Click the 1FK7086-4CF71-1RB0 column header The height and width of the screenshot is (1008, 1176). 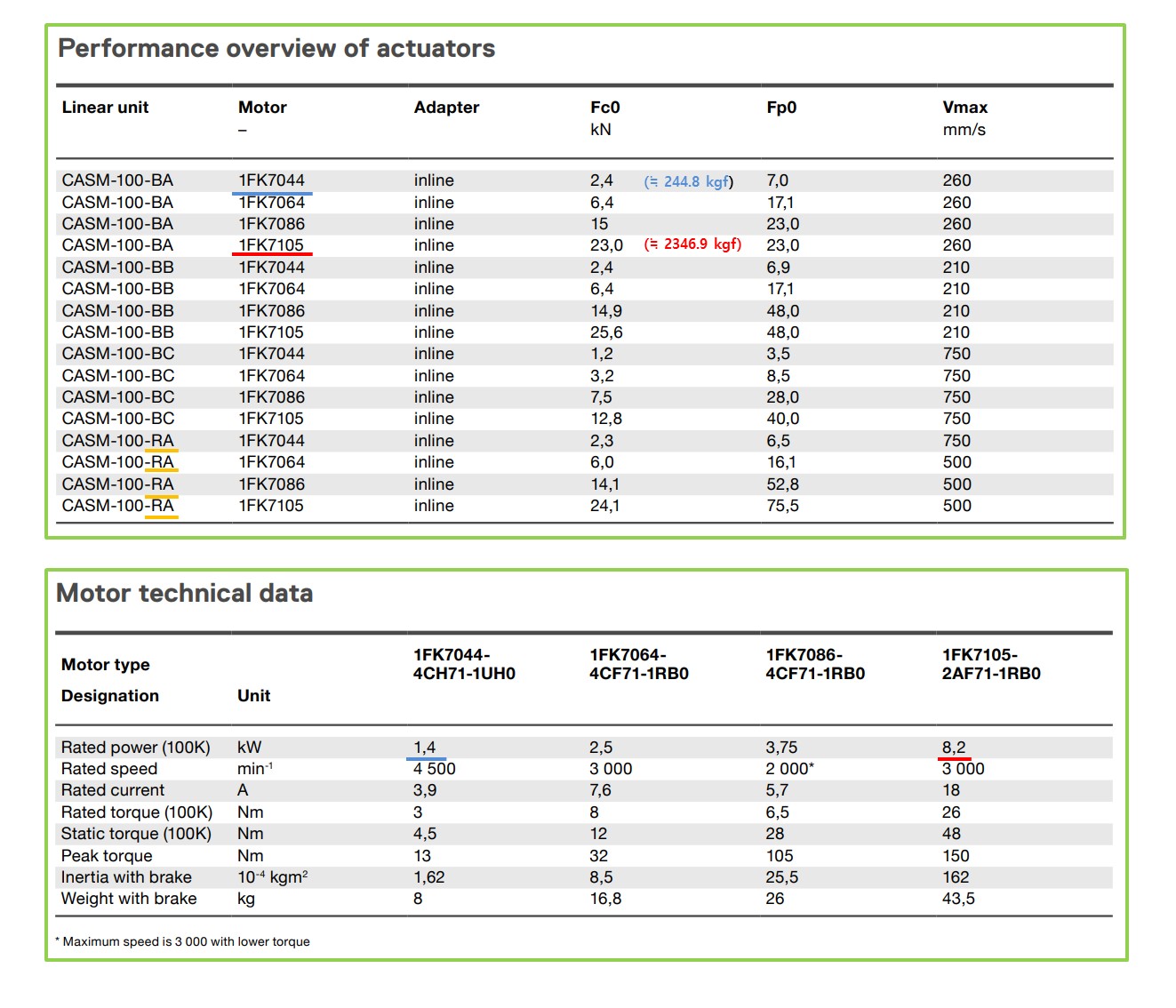(815, 664)
